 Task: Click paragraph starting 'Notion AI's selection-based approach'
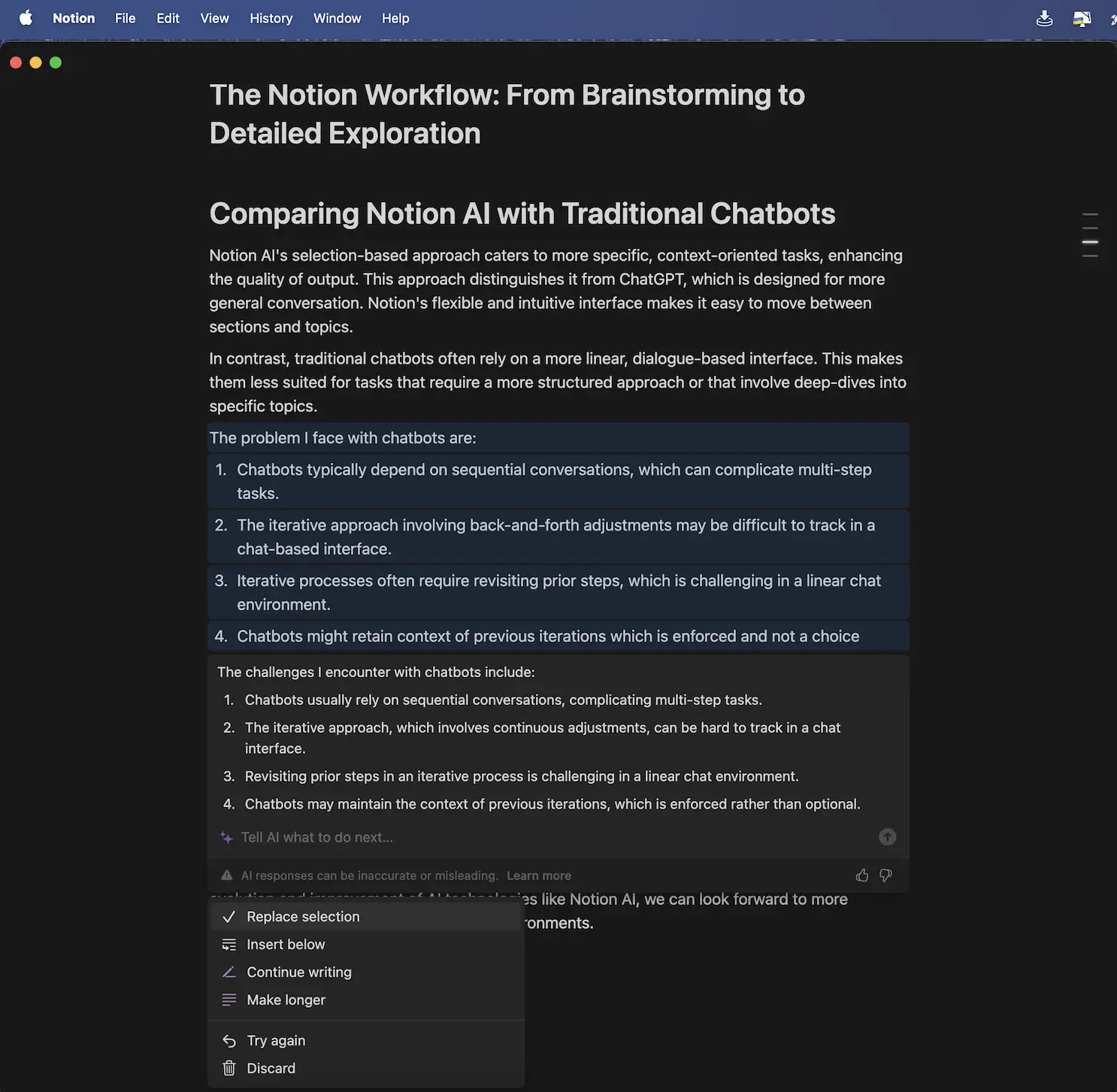coord(556,291)
